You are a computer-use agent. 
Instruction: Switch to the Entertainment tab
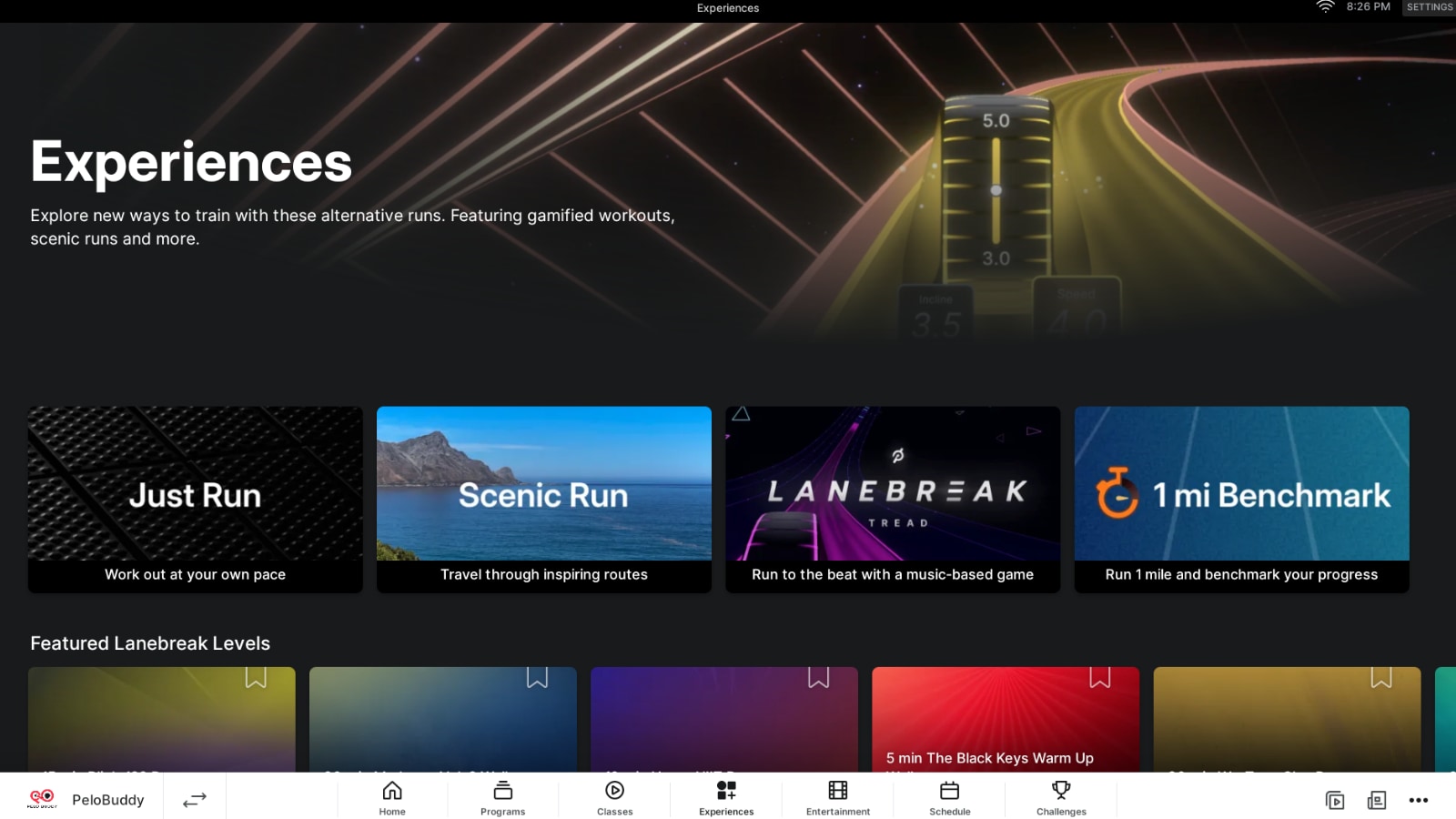(x=838, y=797)
